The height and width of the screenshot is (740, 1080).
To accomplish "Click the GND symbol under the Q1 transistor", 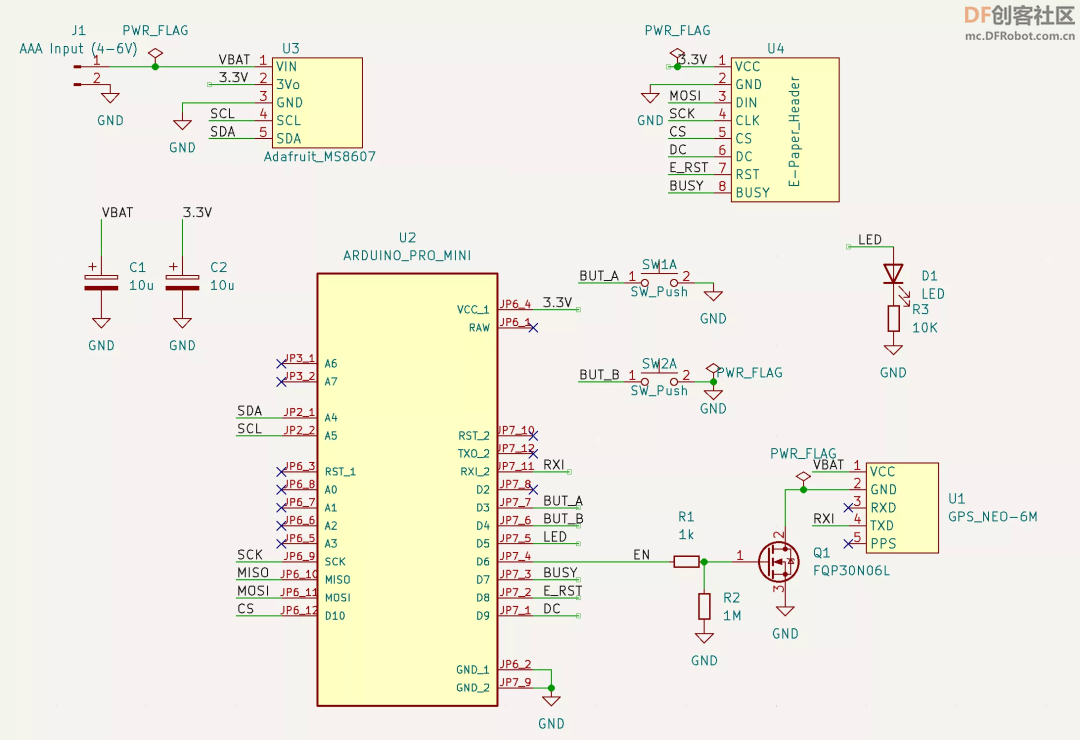I will click(785, 610).
